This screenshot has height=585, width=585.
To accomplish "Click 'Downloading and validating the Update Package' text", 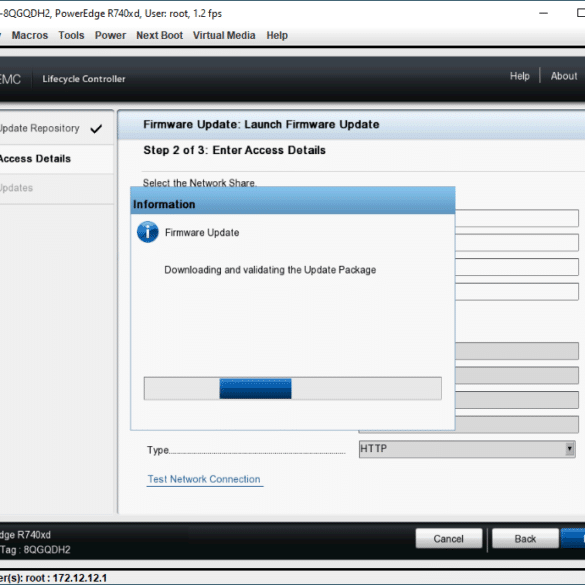I will point(270,270).
